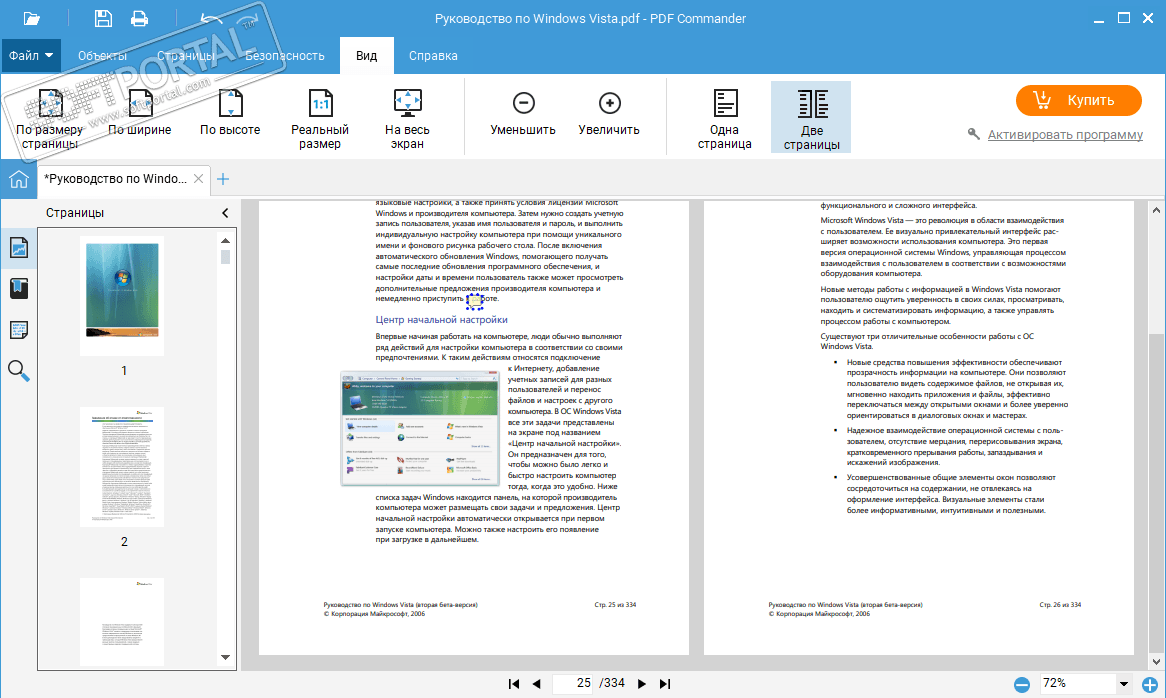This screenshot has width=1166, height=698.
Task: Open search panel with magnifier icon
Action: [19, 370]
